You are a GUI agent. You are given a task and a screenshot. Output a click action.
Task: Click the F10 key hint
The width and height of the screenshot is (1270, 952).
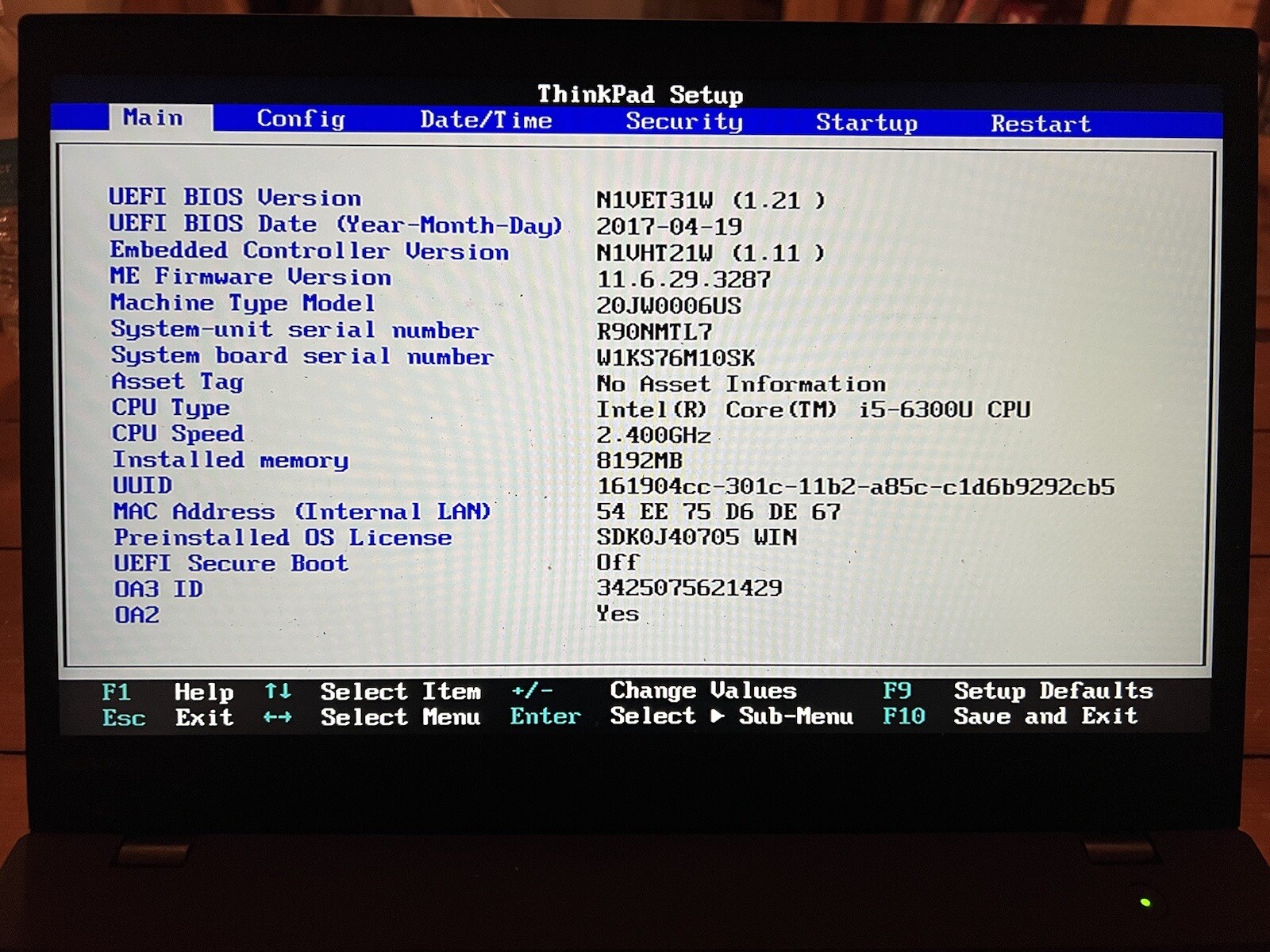(x=904, y=716)
